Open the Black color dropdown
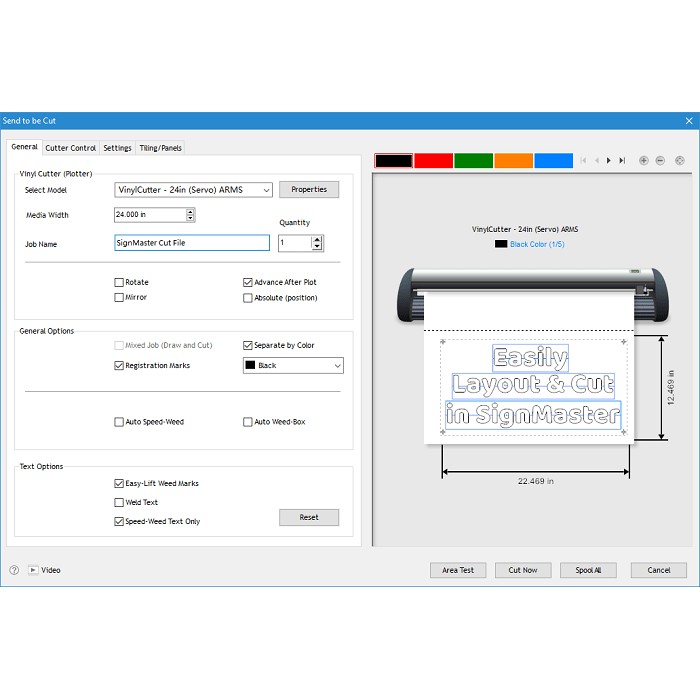Viewport: 700px width, 700px height. pyautogui.click(x=335, y=366)
